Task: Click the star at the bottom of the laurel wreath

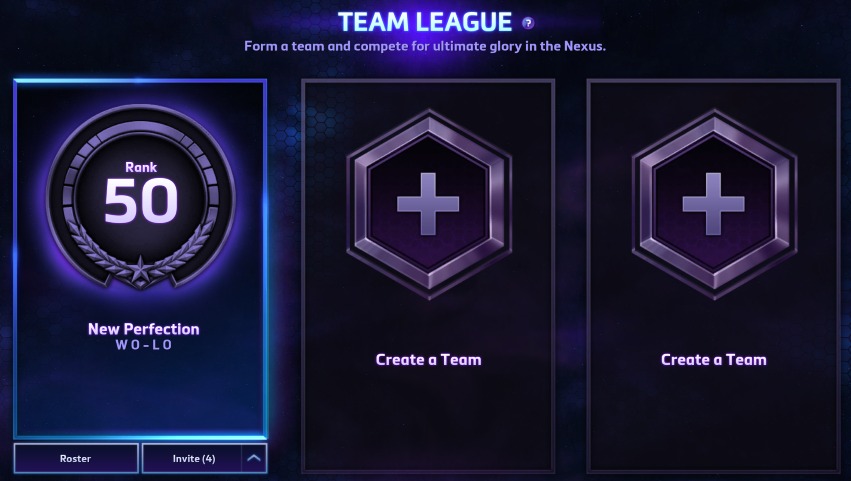Action: (x=141, y=269)
